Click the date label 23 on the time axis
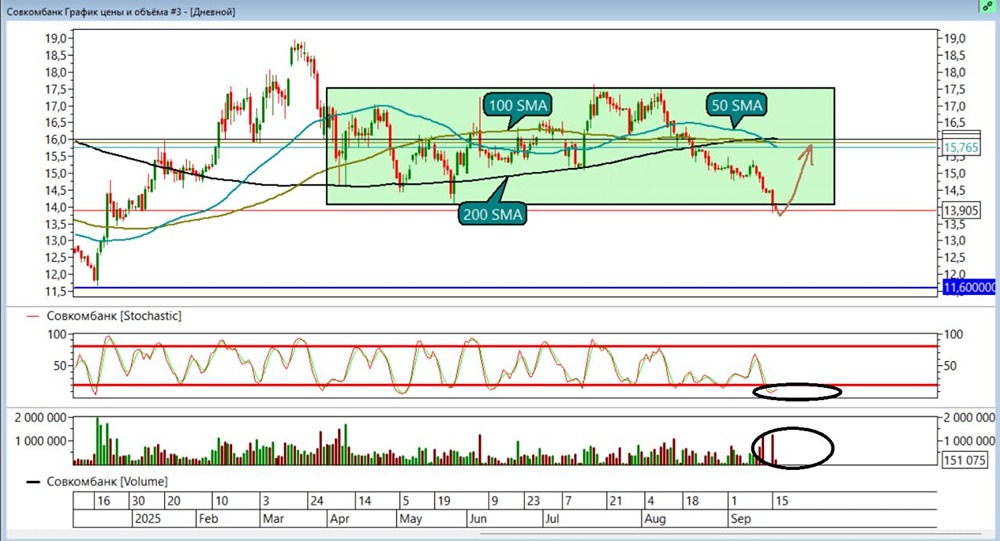Screen dimensions: 1000x541 pos(533,501)
